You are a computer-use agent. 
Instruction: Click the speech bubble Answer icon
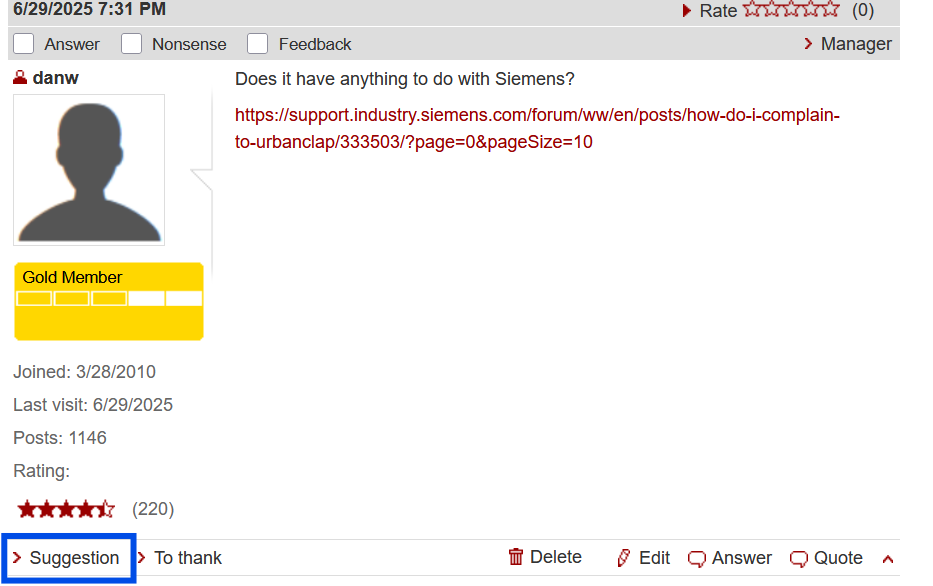coord(697,558)
